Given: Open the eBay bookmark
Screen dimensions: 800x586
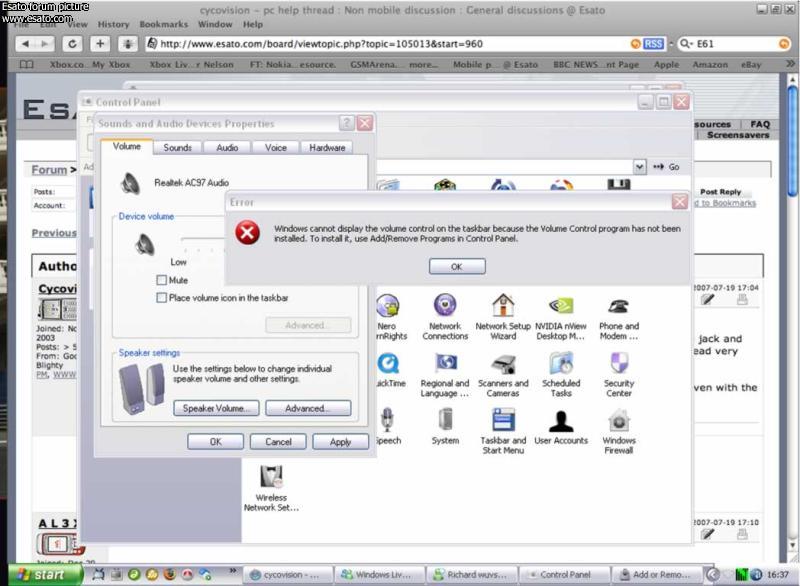Looking at the screenshot, I should [x=751, y=65].
